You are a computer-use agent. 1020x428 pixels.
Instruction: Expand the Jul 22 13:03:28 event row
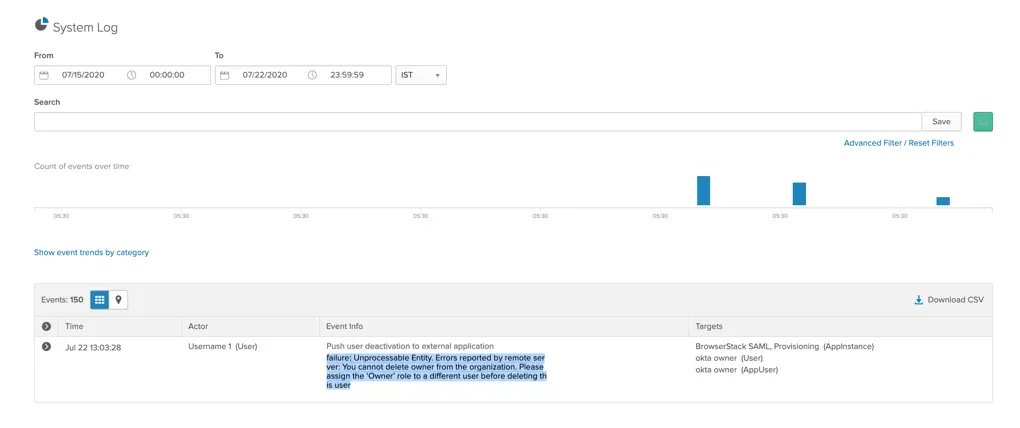46,347
